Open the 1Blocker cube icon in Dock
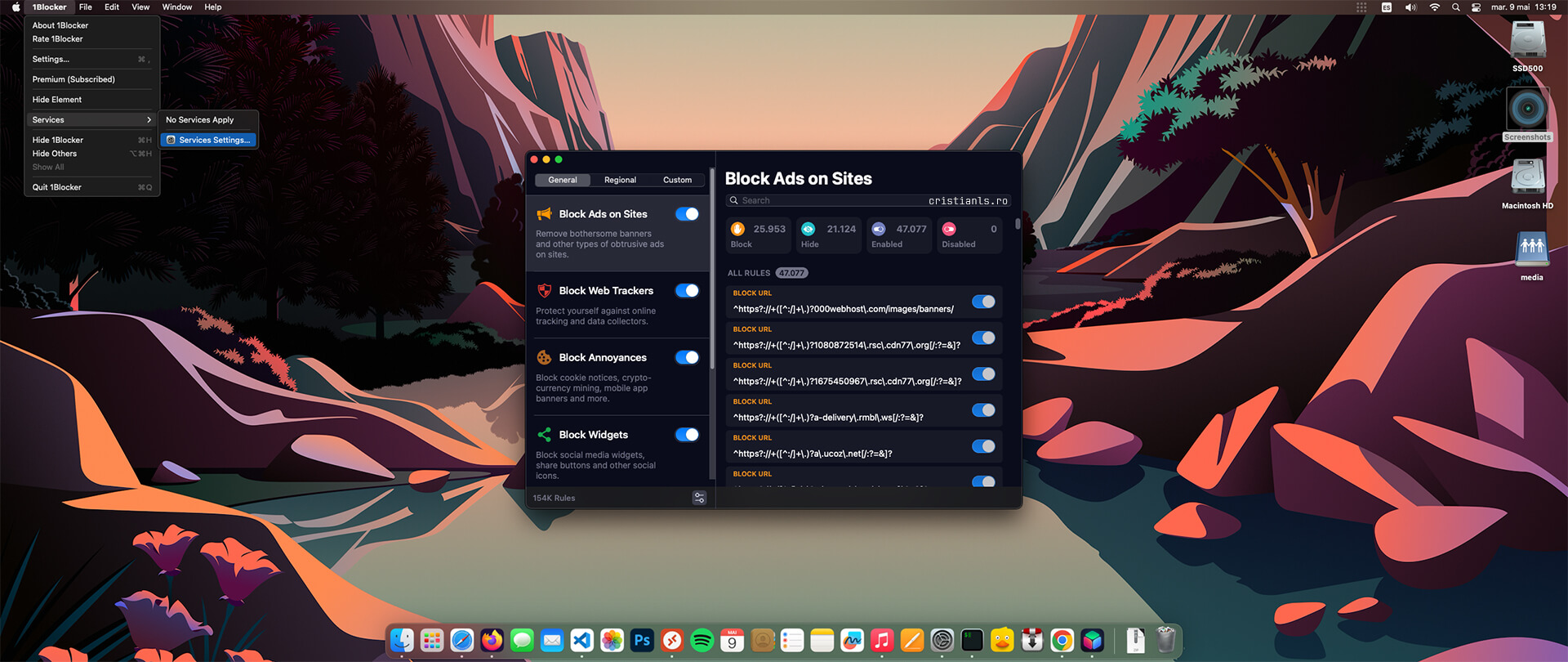This screenshot has height=662, width=1568. click(x=1093, y=641)
